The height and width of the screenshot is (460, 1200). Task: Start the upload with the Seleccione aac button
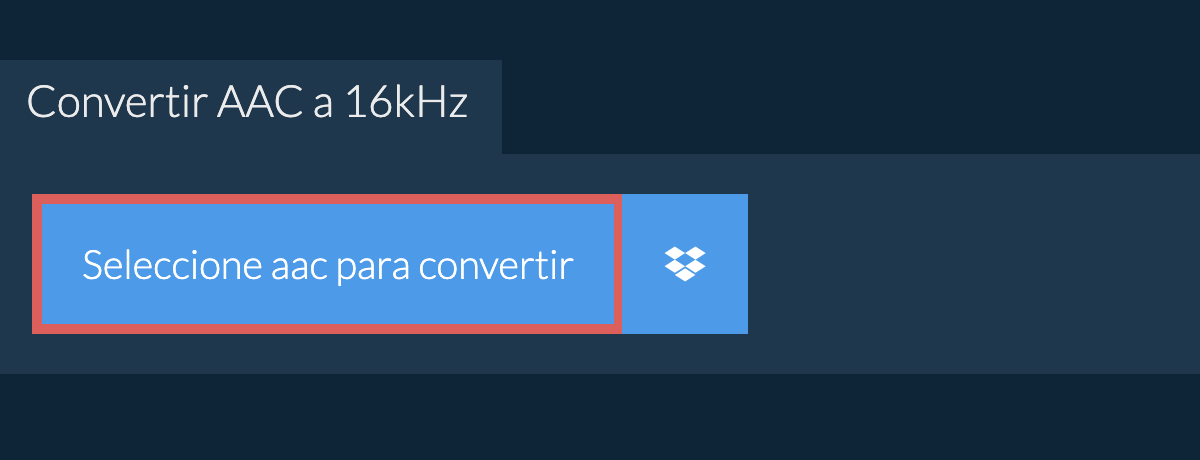(x=327, y=264)
